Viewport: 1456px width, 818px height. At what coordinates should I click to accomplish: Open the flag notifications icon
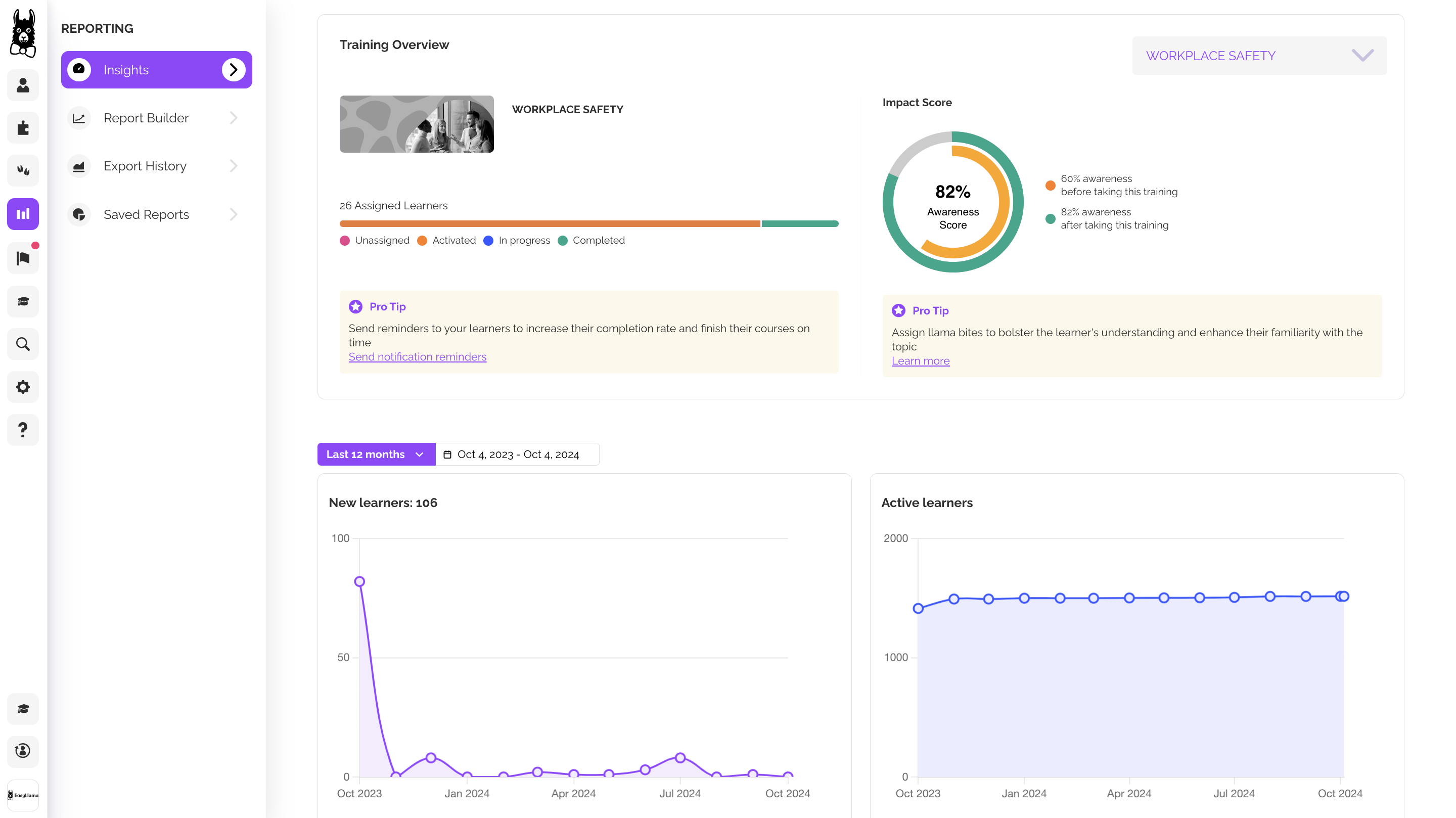point(23,258)
